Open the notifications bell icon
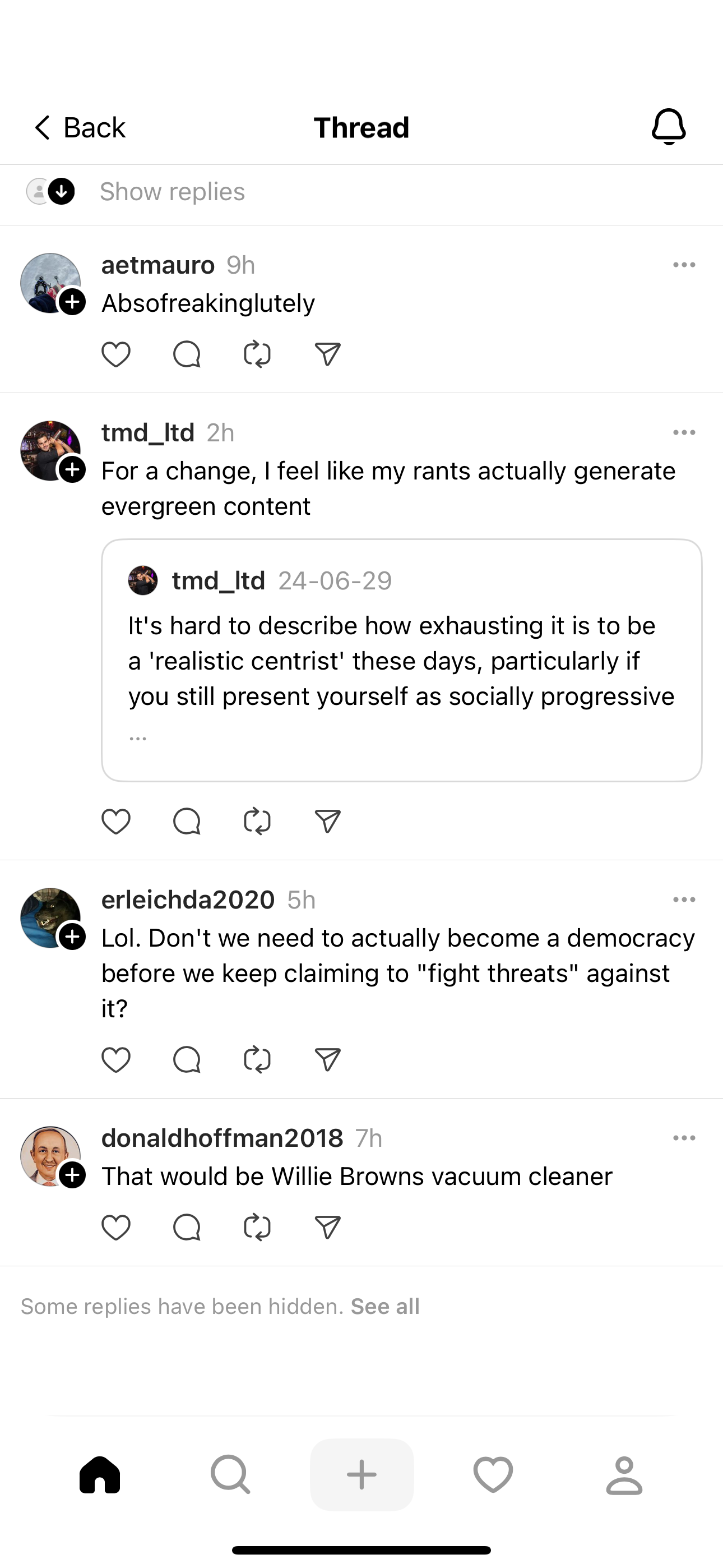 click(668, 127)
